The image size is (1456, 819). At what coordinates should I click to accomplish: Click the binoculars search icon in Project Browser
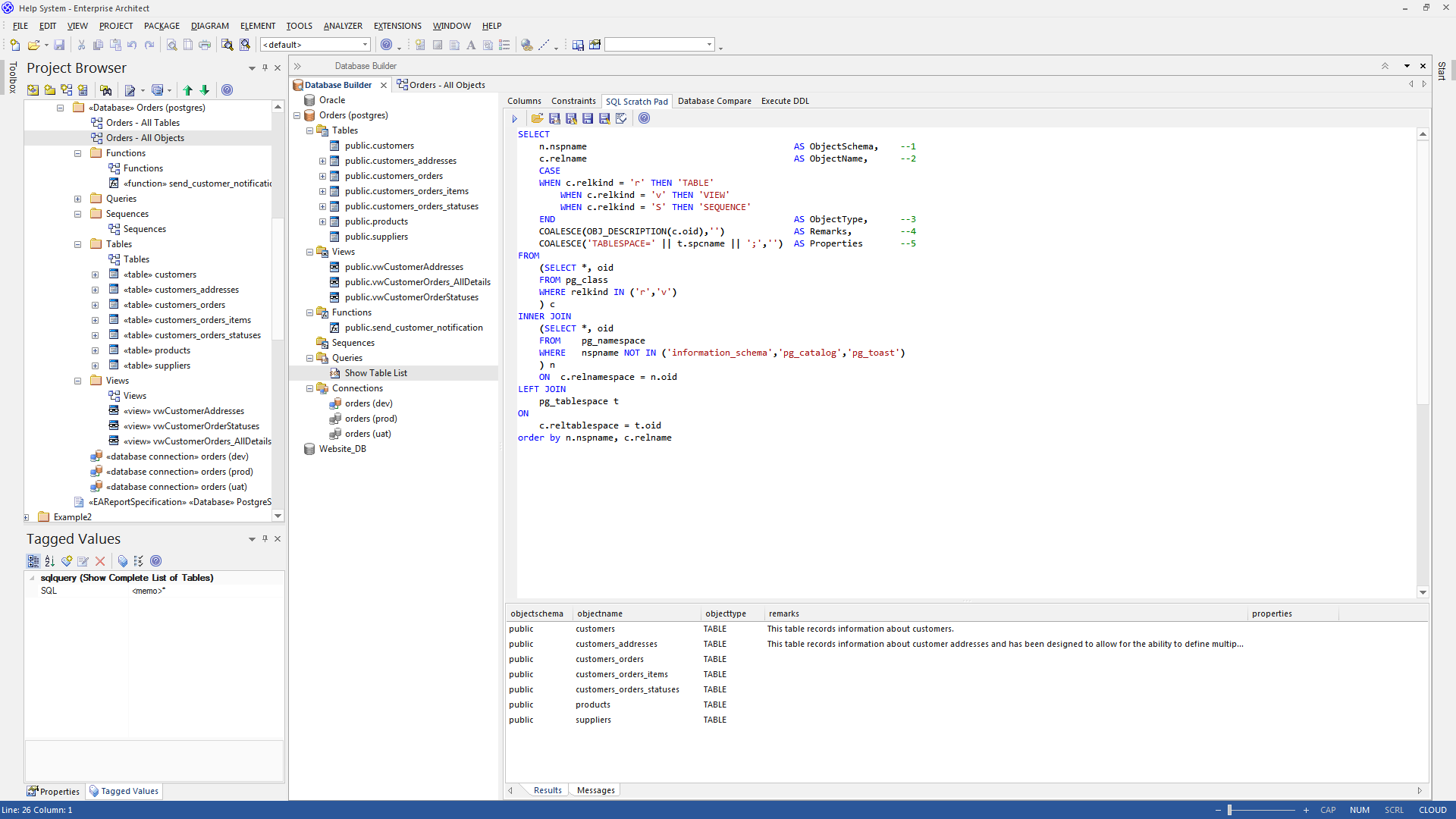[x=105, y=90]
